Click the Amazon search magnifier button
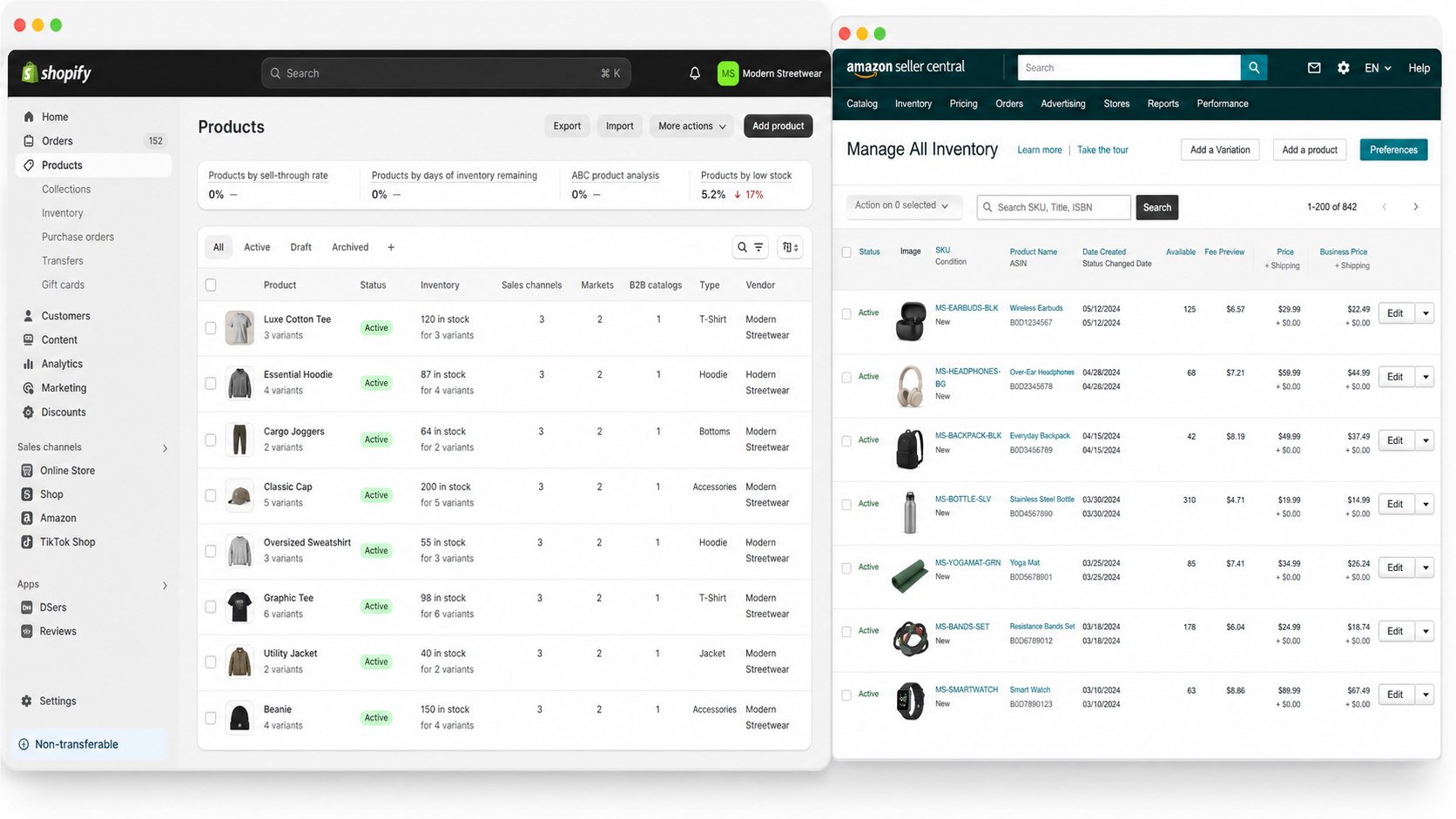The width and height of the screenshot is (1456, 819). tap(1254, 68)
